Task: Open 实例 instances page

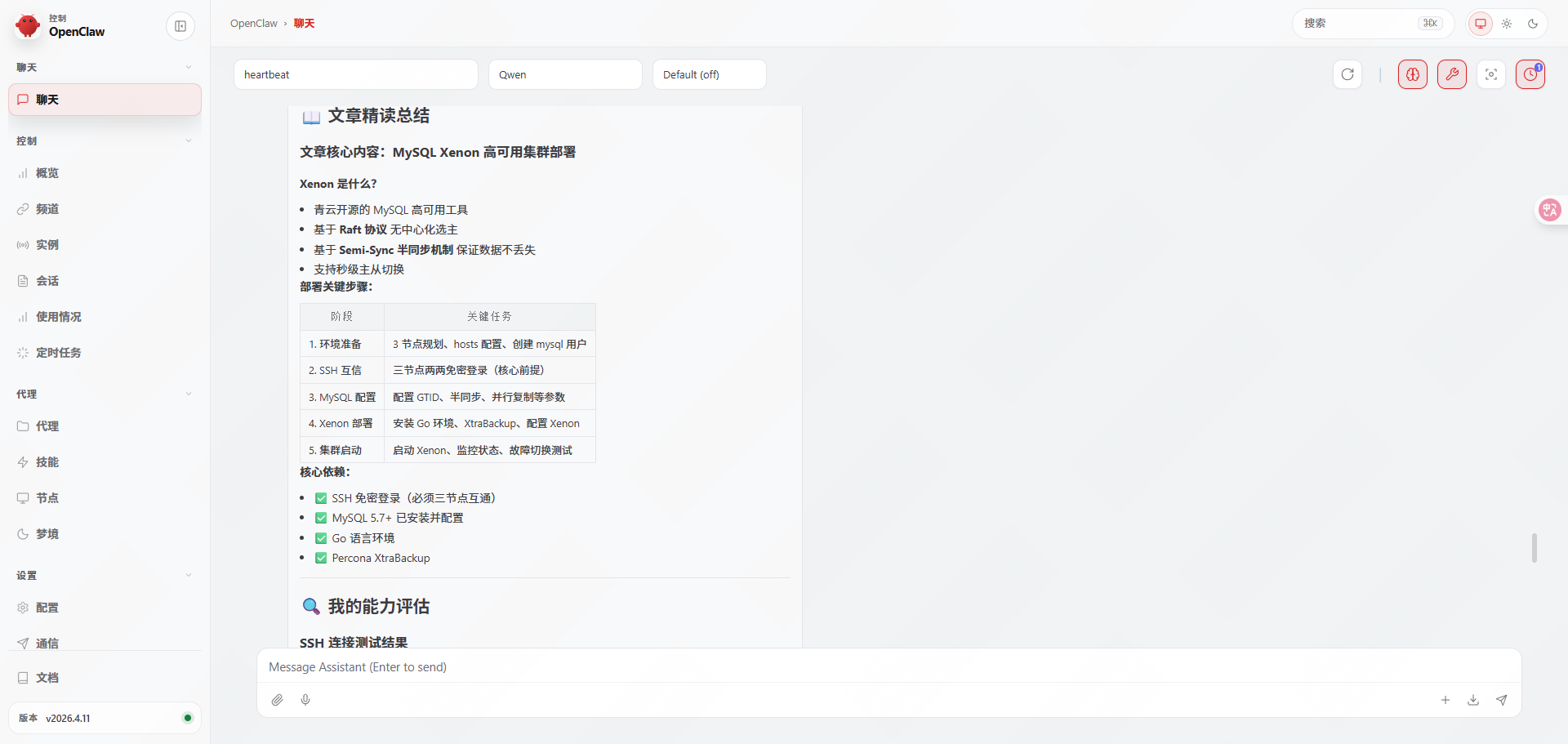Action: pos(105,245)
